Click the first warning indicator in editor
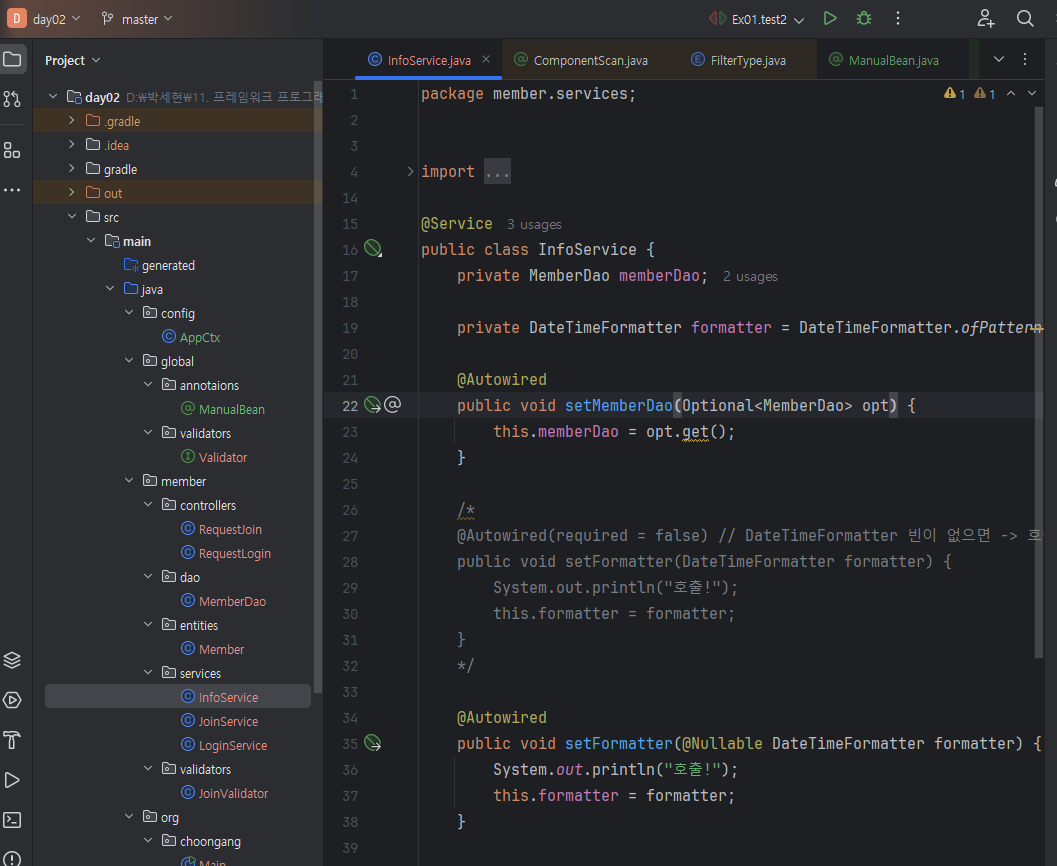 point(955,94)
